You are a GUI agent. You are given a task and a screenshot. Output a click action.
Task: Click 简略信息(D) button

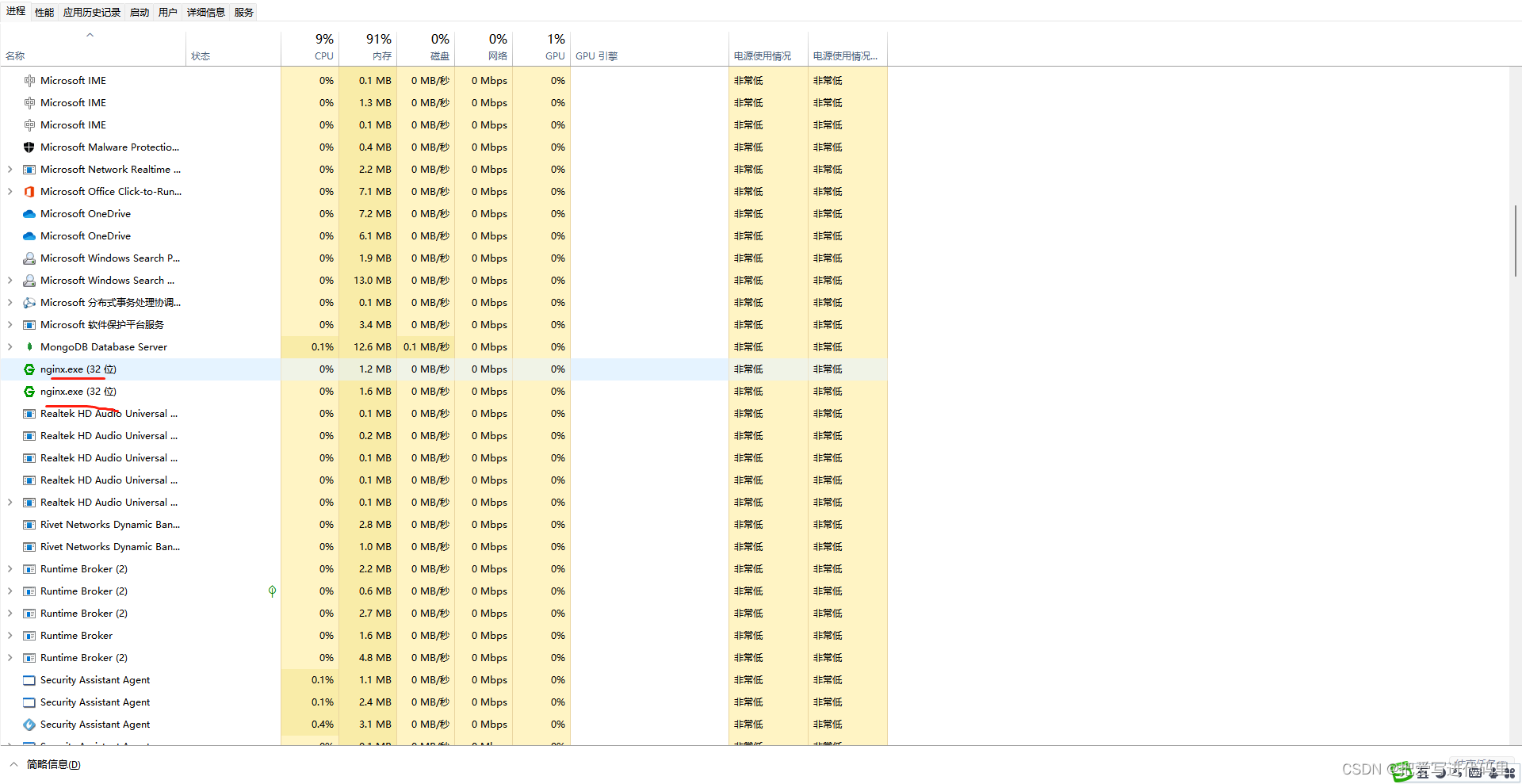pos(54,764)
